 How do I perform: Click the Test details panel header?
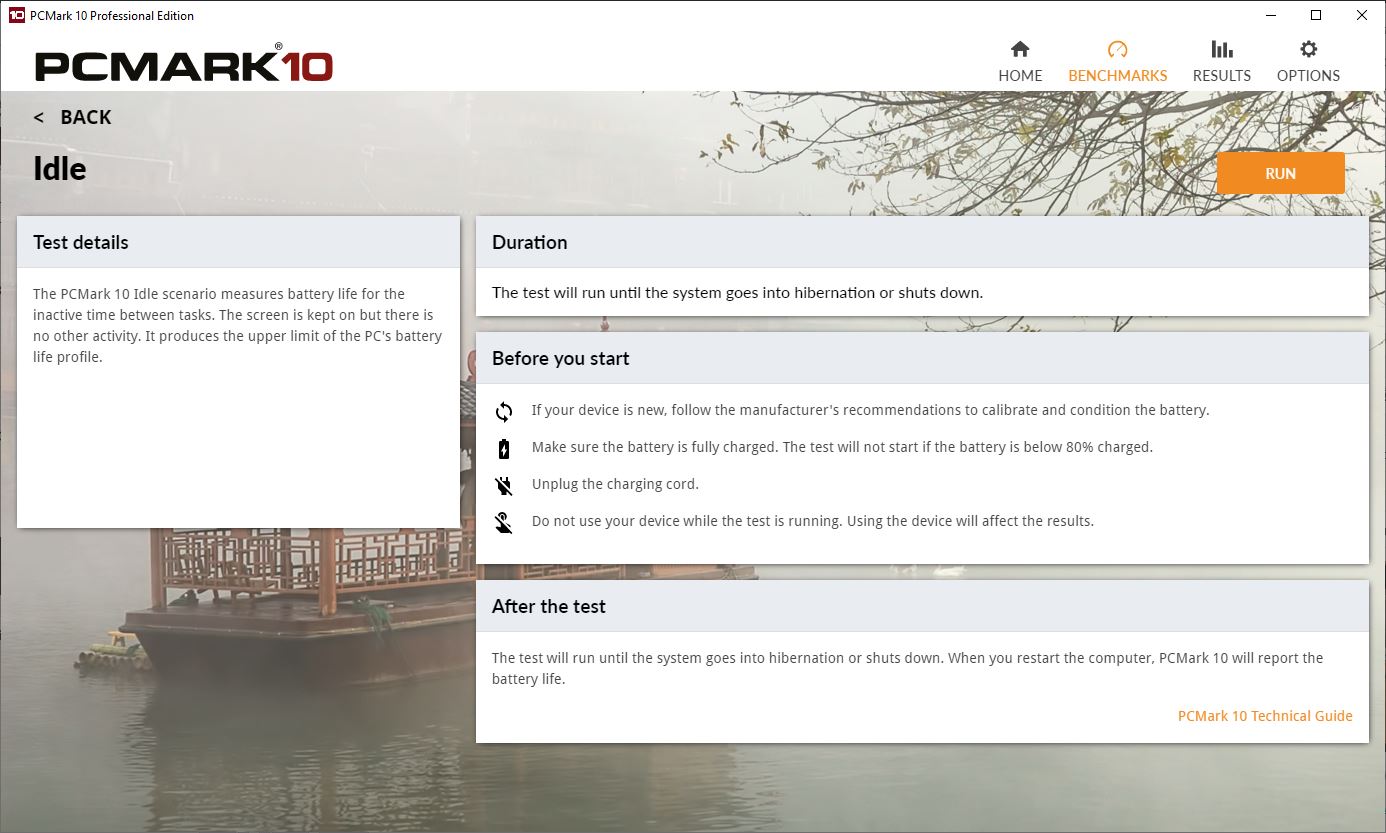click(x=238, y=242)
